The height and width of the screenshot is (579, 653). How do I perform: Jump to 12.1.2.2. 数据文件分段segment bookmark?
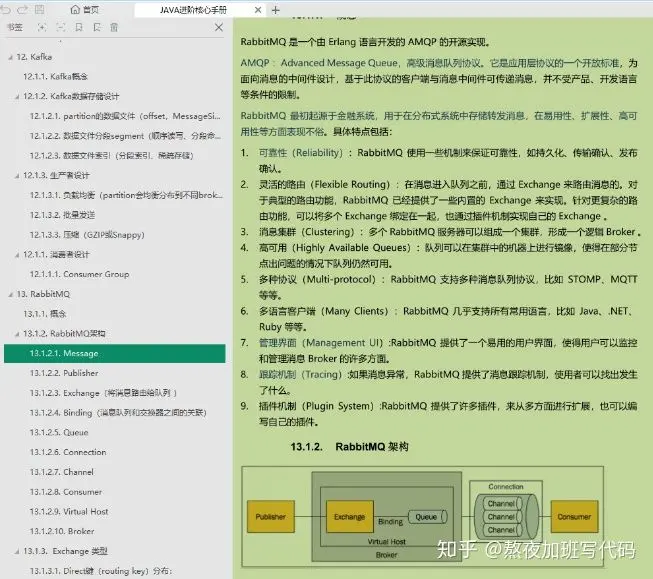[x=125, y=136]
